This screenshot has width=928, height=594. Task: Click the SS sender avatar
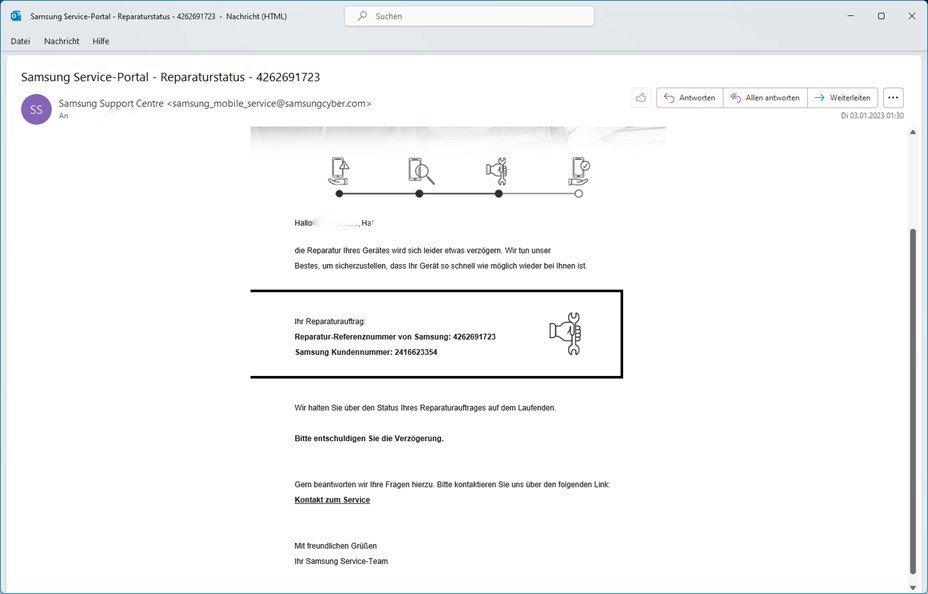(36, 109)
